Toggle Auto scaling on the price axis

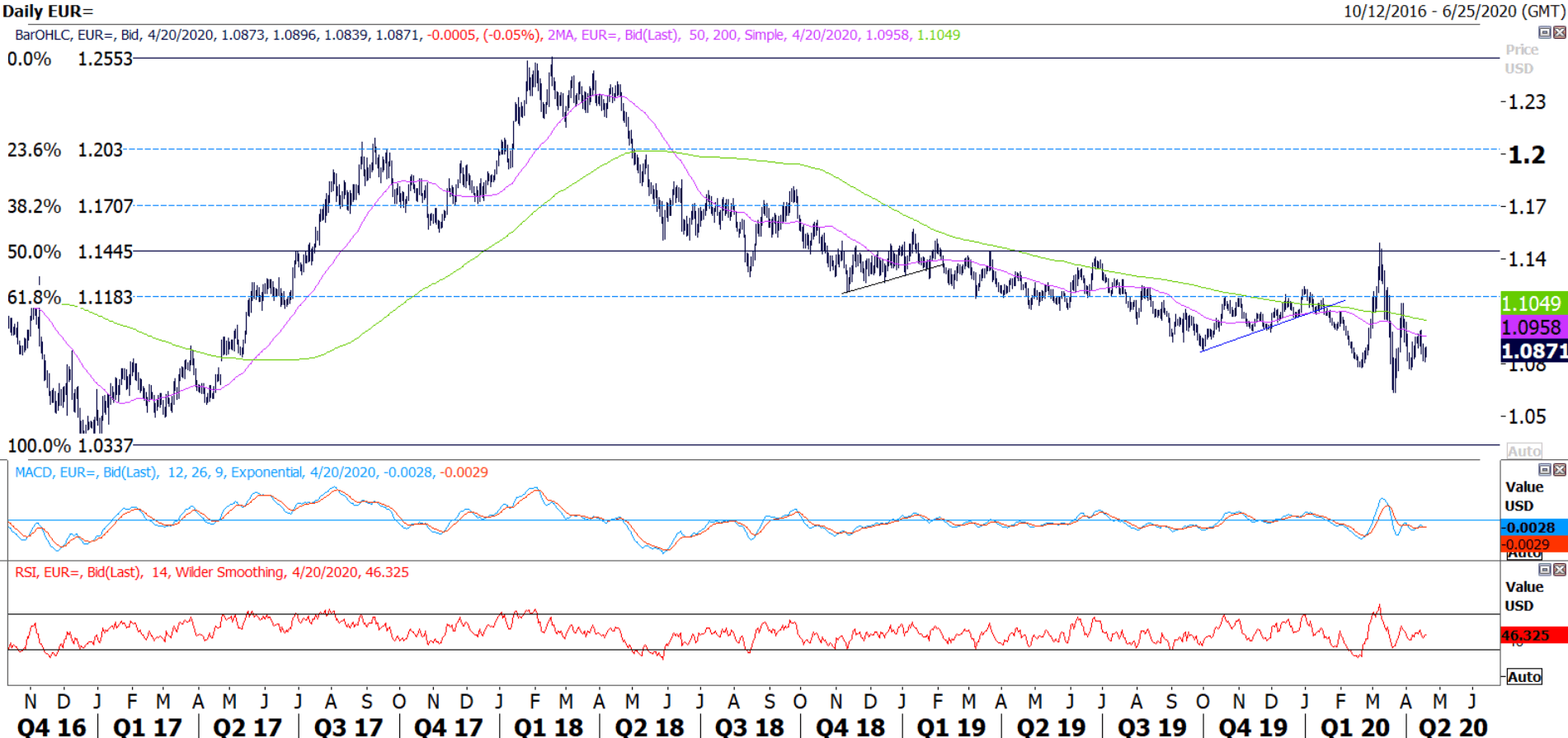1523,451
